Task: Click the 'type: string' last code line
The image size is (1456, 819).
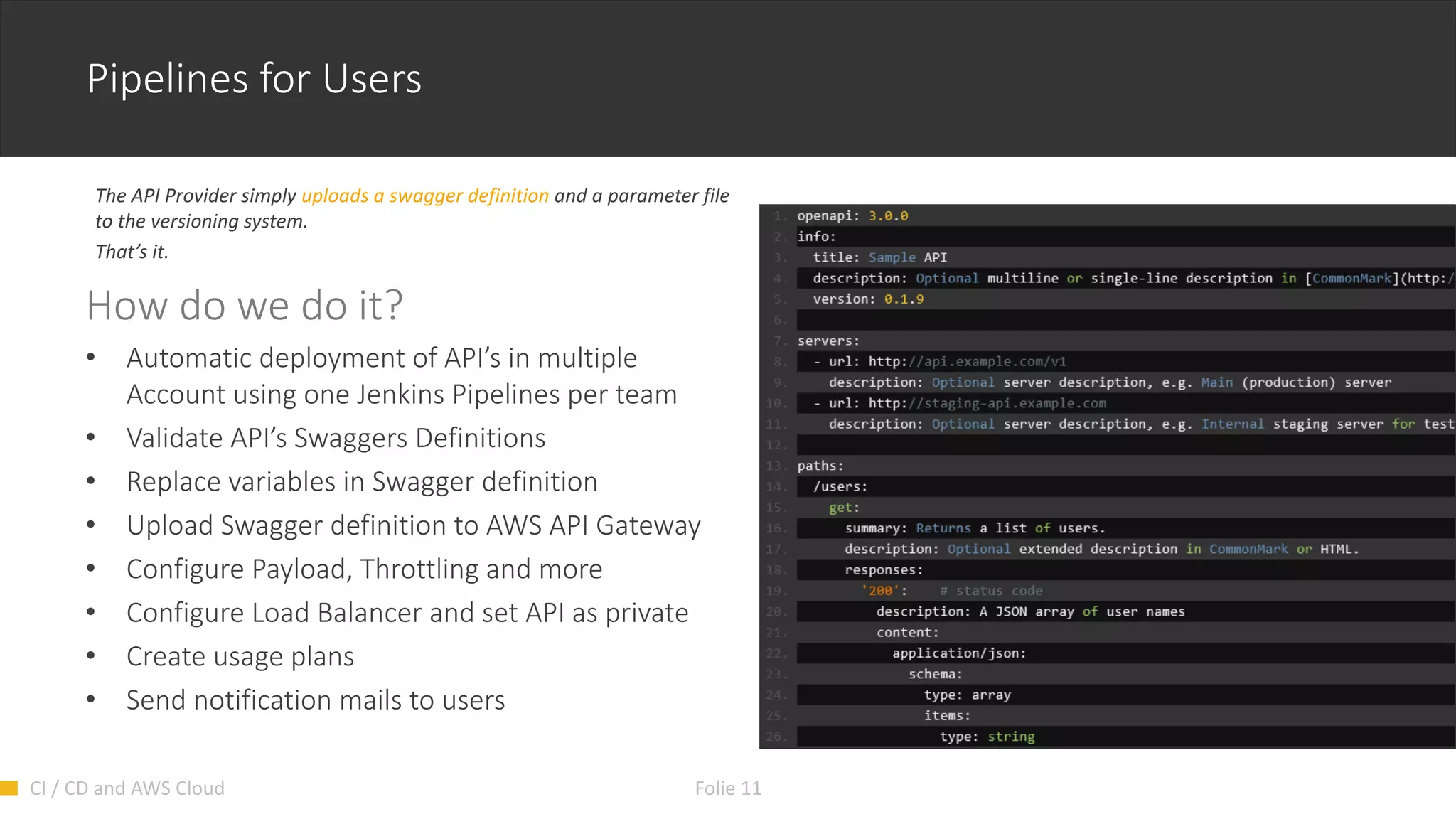Action: click(x=986, y=737)
